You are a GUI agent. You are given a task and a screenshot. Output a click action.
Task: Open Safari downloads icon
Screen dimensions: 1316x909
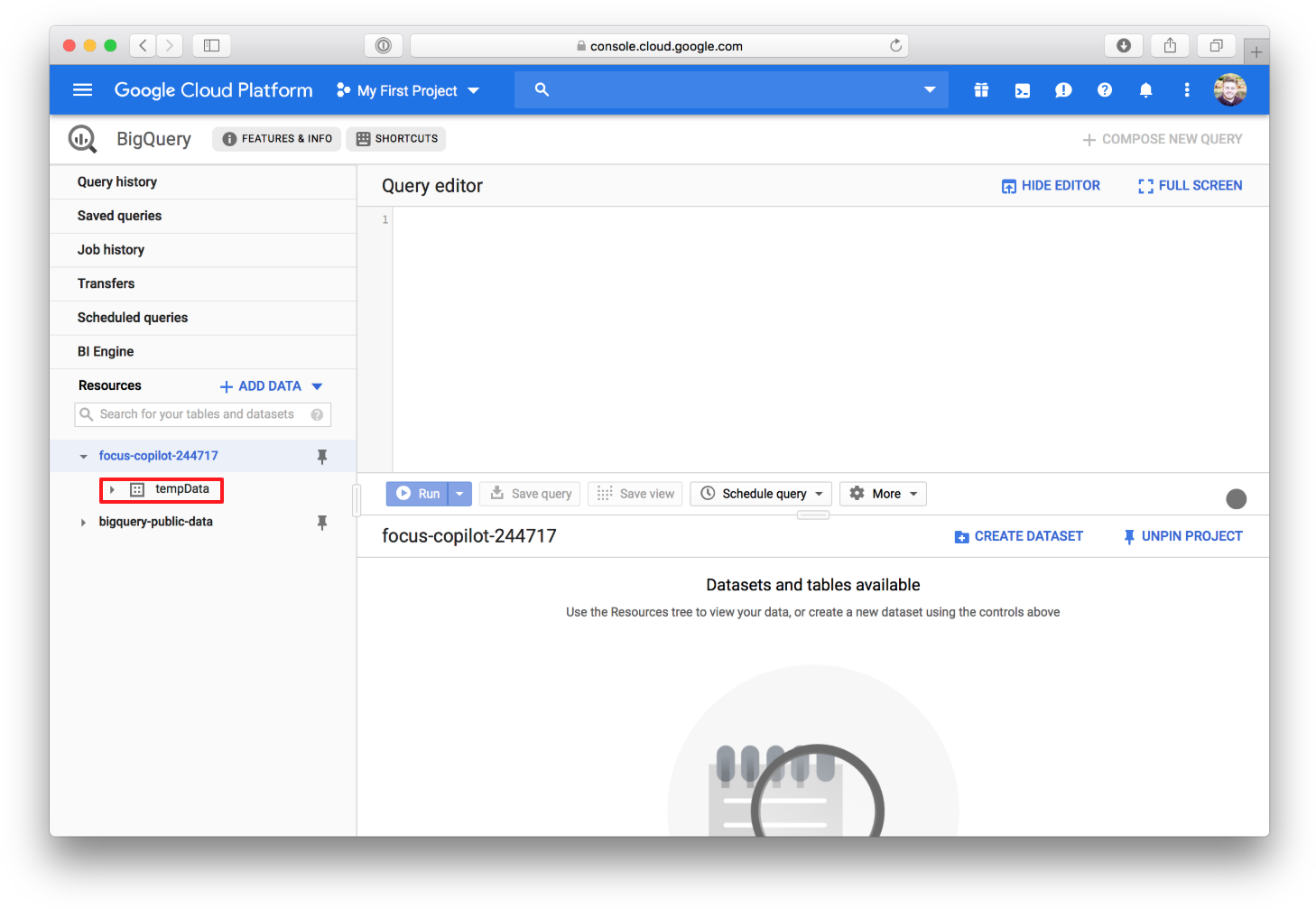1124,45
